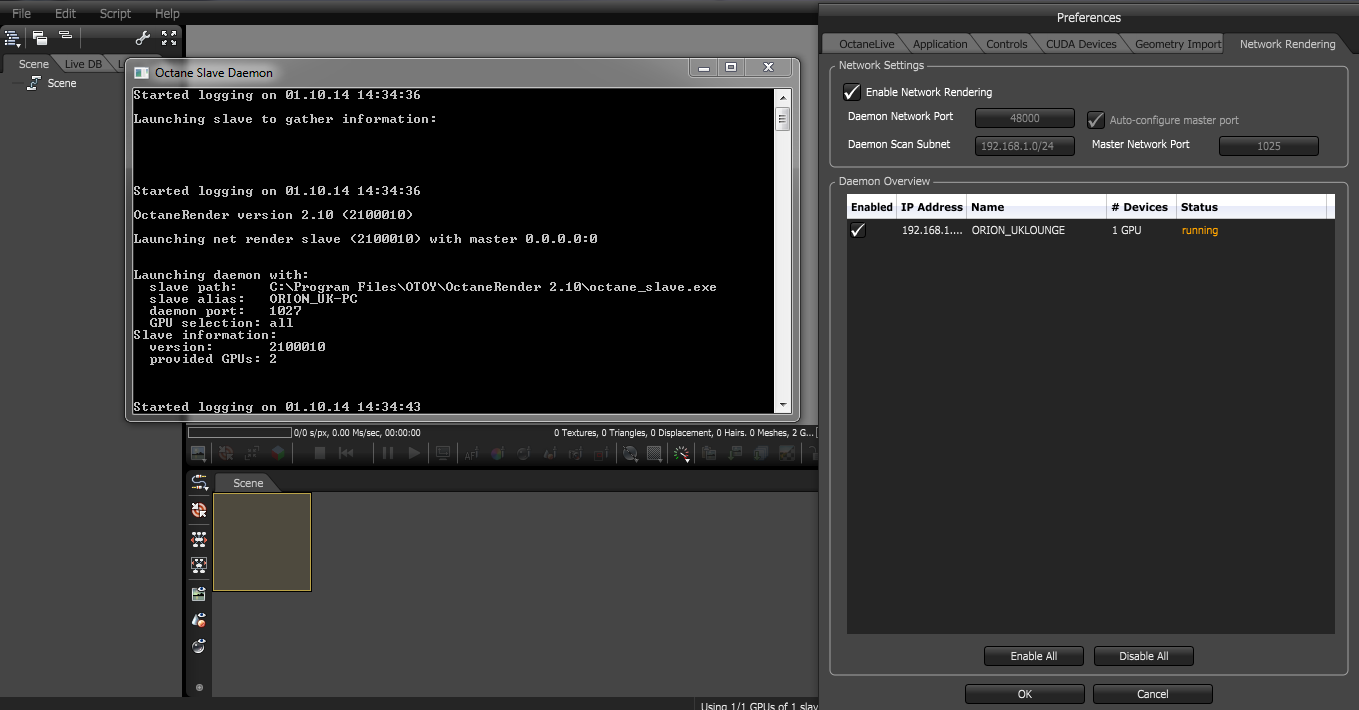Open preferences with the wrench icon
Viewport: 1359px width, 710px height.
143,38
